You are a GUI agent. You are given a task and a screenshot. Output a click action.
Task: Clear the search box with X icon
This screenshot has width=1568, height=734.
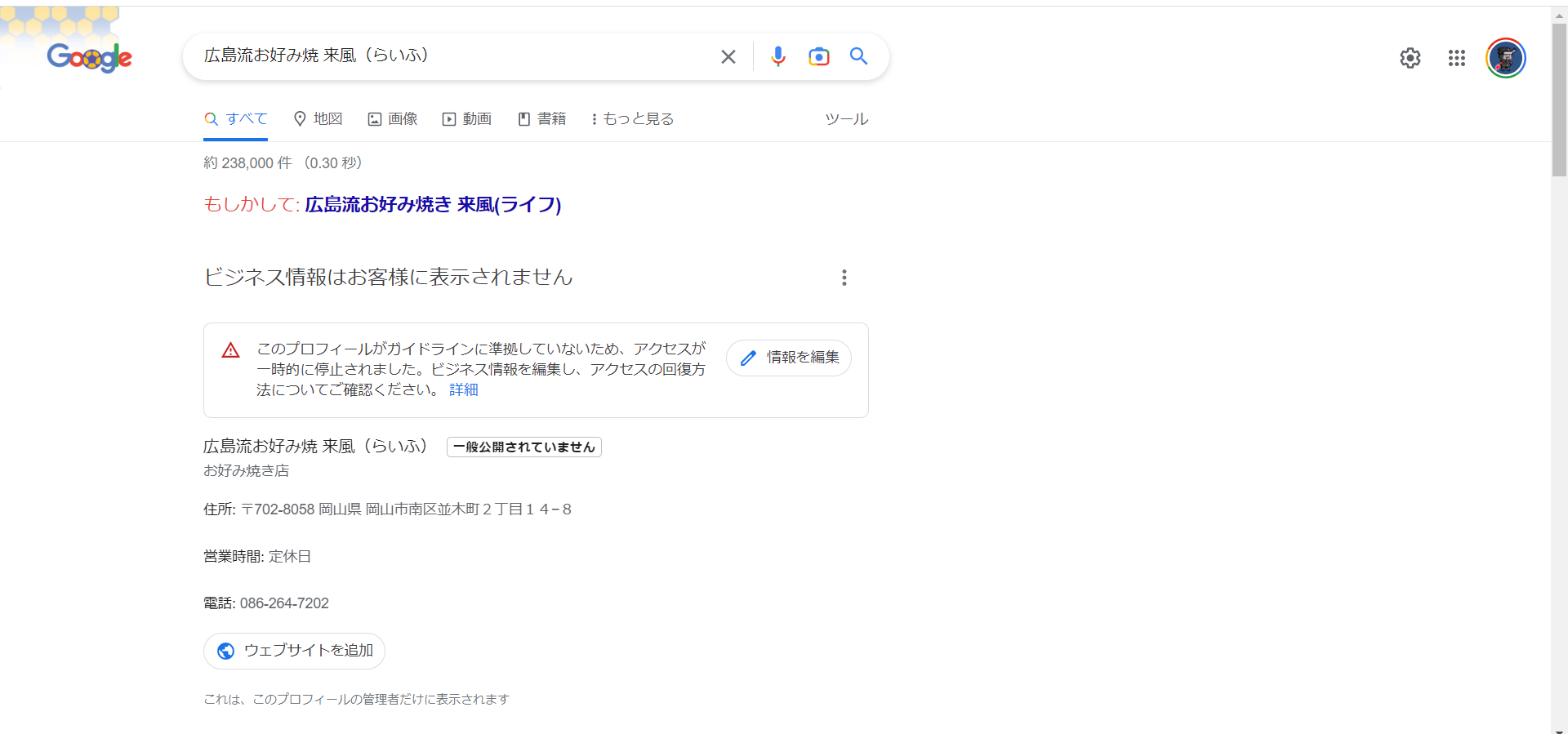click(728, 56)
